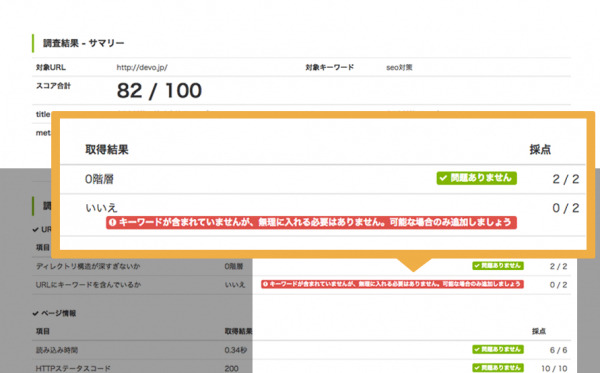Screen dimensions: 600x373
Task: Click green 問題ありません badge beside 0.34秒
Action: pos(498,349)
